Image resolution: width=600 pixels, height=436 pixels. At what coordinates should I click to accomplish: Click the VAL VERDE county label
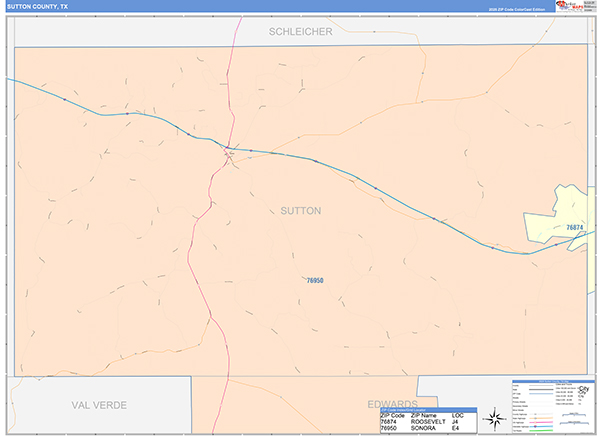click(102, 405)
